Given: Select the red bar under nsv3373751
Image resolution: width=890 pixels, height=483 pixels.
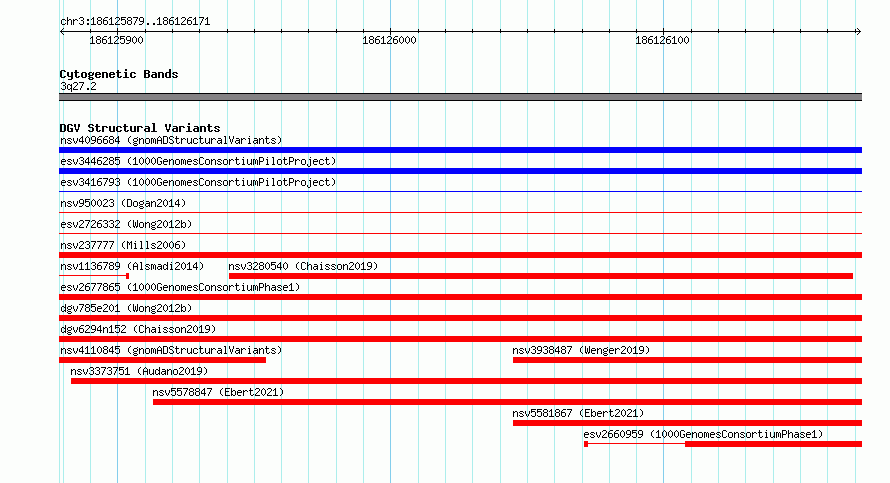Looking at the screenshot, I should 467,381.
